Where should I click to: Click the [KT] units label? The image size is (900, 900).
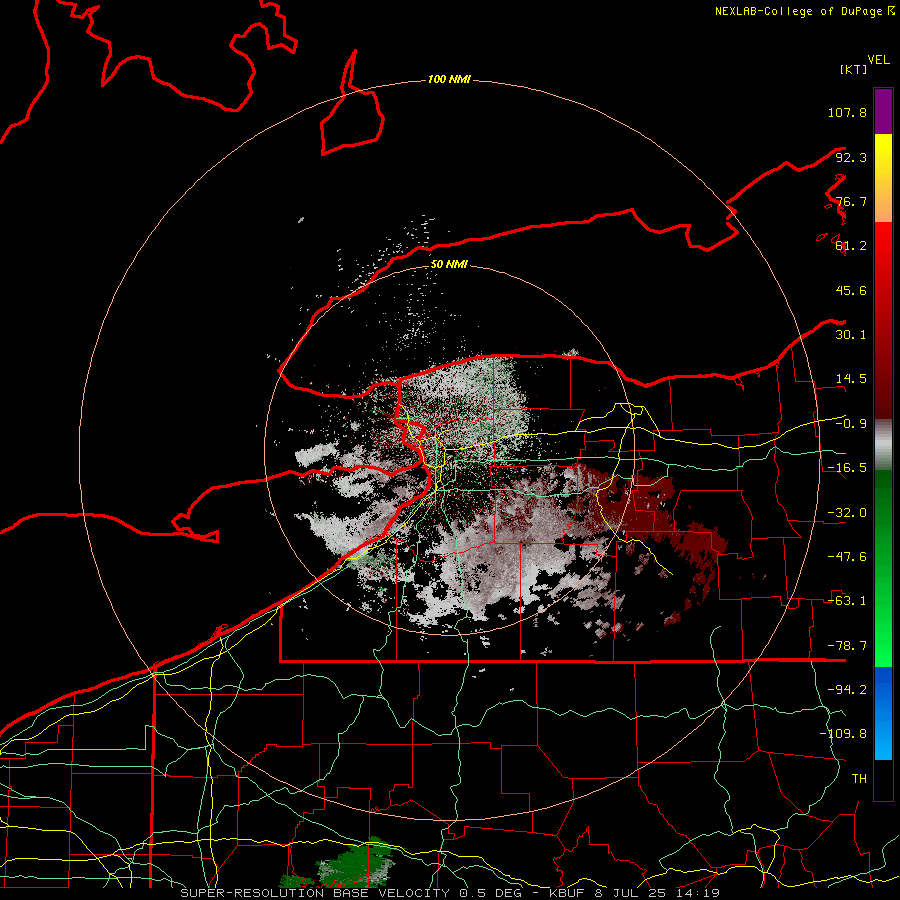tap(854, 69)
